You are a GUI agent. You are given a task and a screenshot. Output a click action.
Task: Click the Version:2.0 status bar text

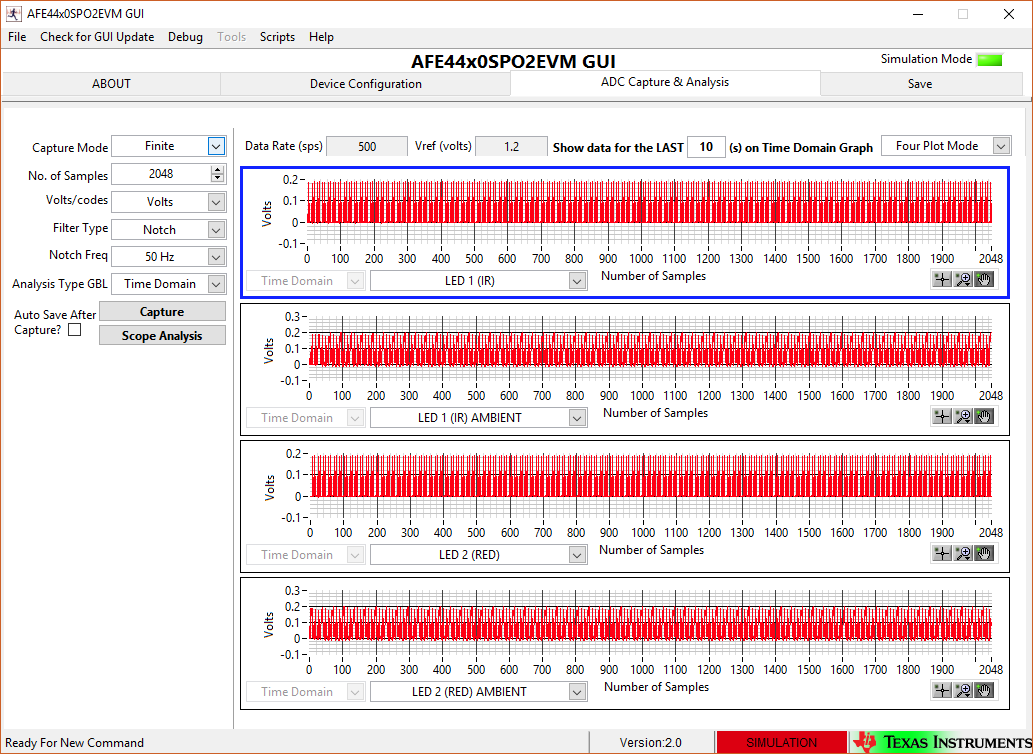pos(651,742)
